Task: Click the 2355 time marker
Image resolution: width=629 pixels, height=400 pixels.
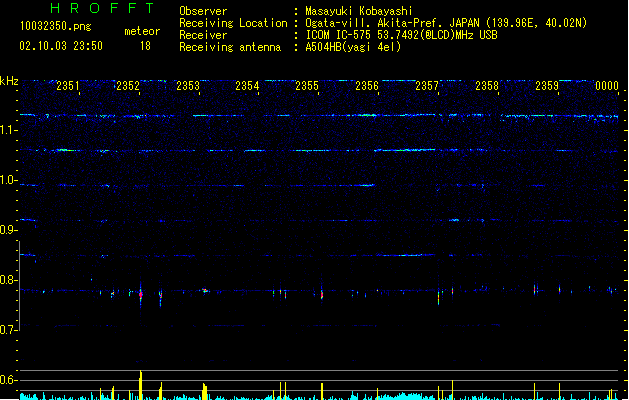Action: tap(307, 86)
